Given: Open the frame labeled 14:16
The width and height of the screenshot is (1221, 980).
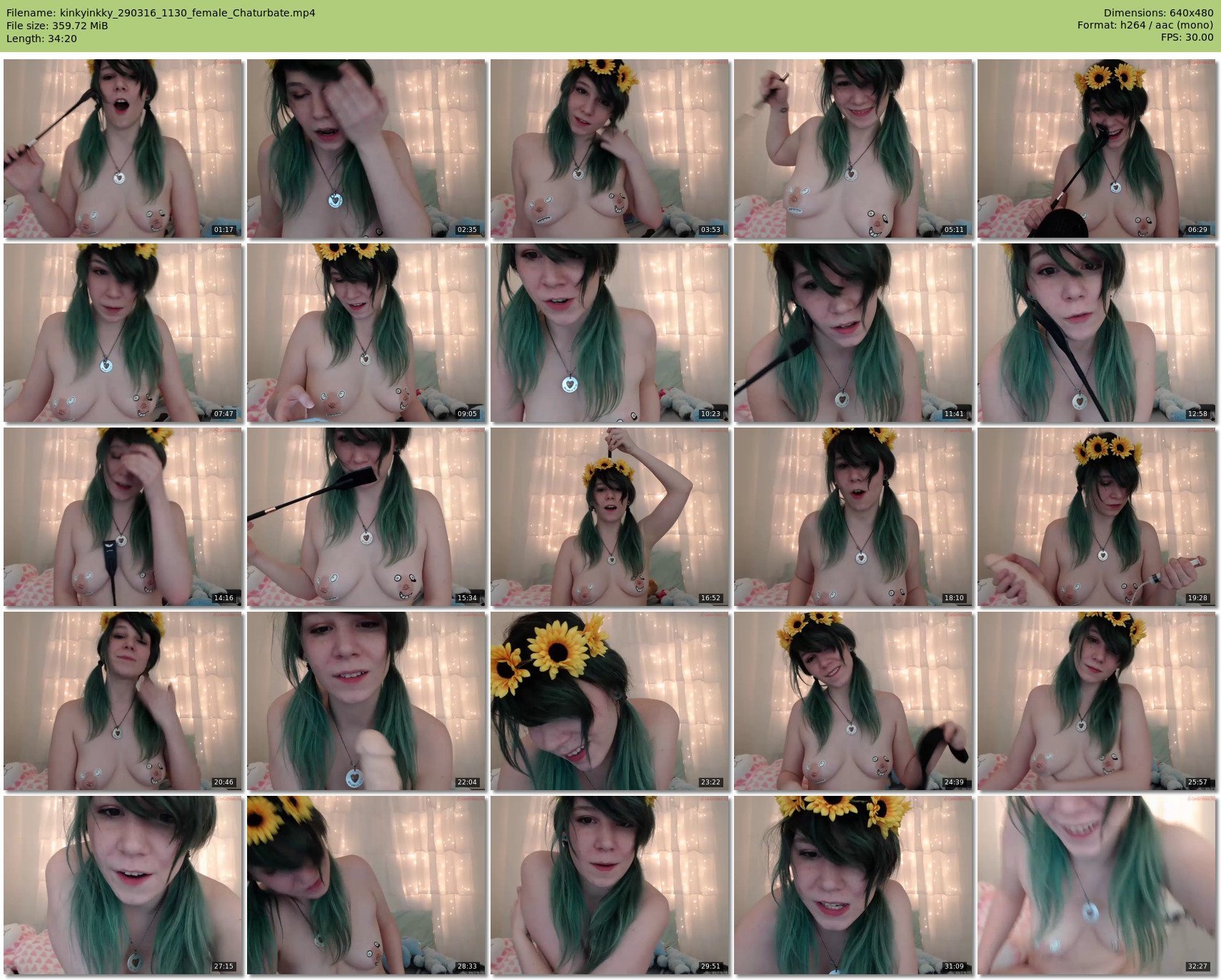Looking at the screenshot, I should pyautogui.click(x=123, y=517).
